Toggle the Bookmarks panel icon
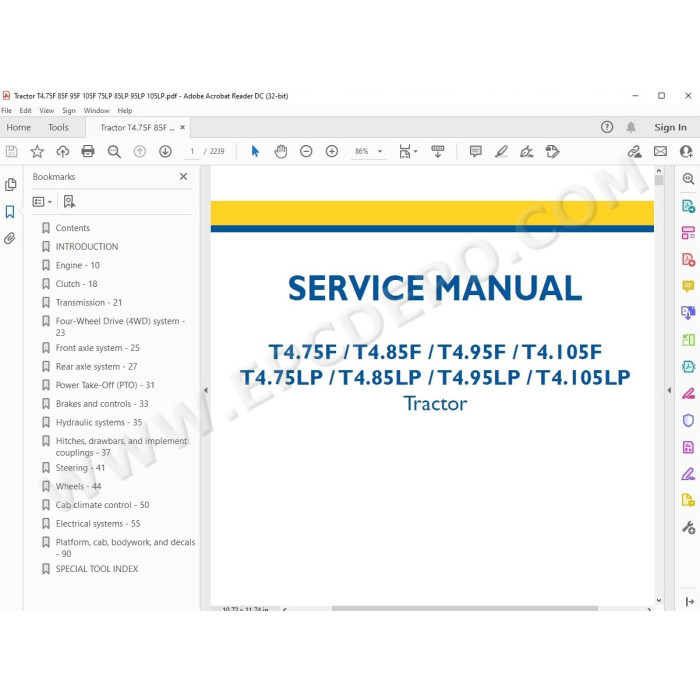This screenshot has height=700, width=700. (x=10, y=212)
